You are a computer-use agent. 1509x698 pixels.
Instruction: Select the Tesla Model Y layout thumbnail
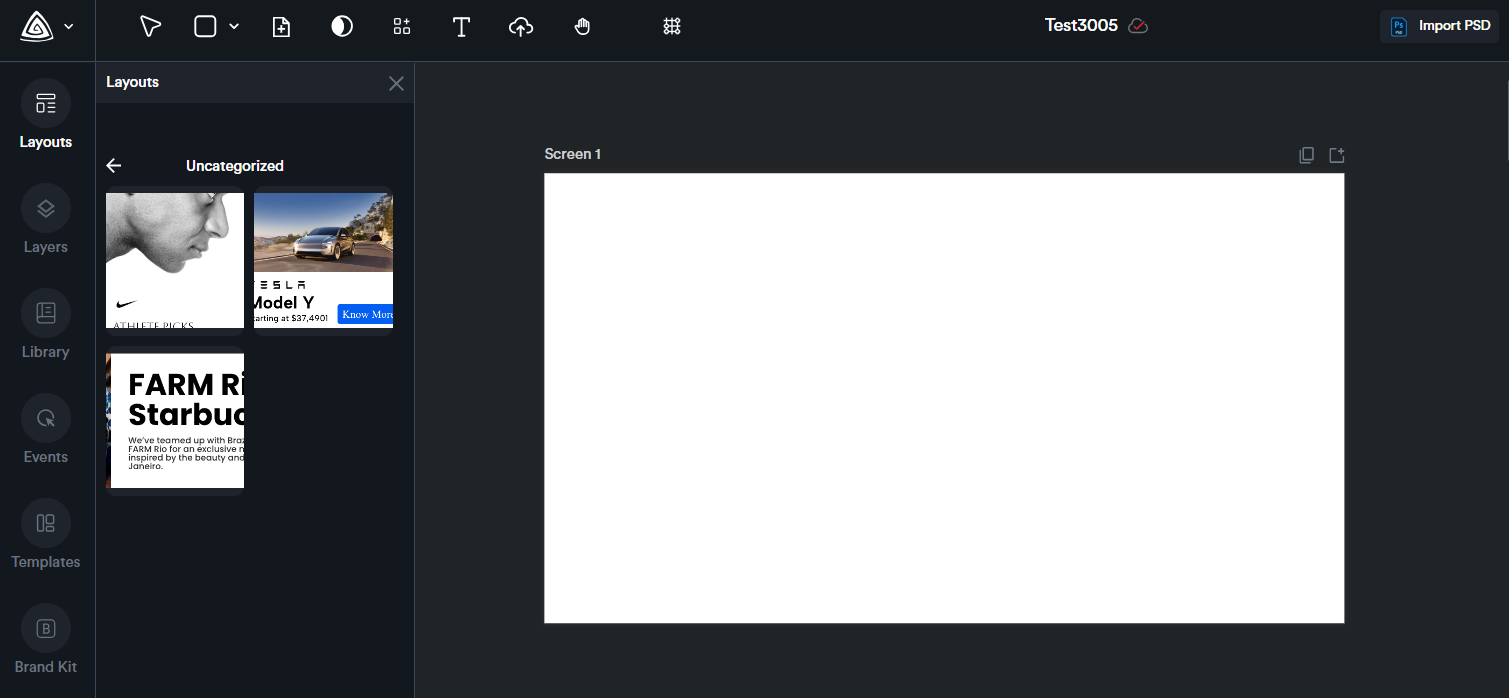click(x=323, y=260)
